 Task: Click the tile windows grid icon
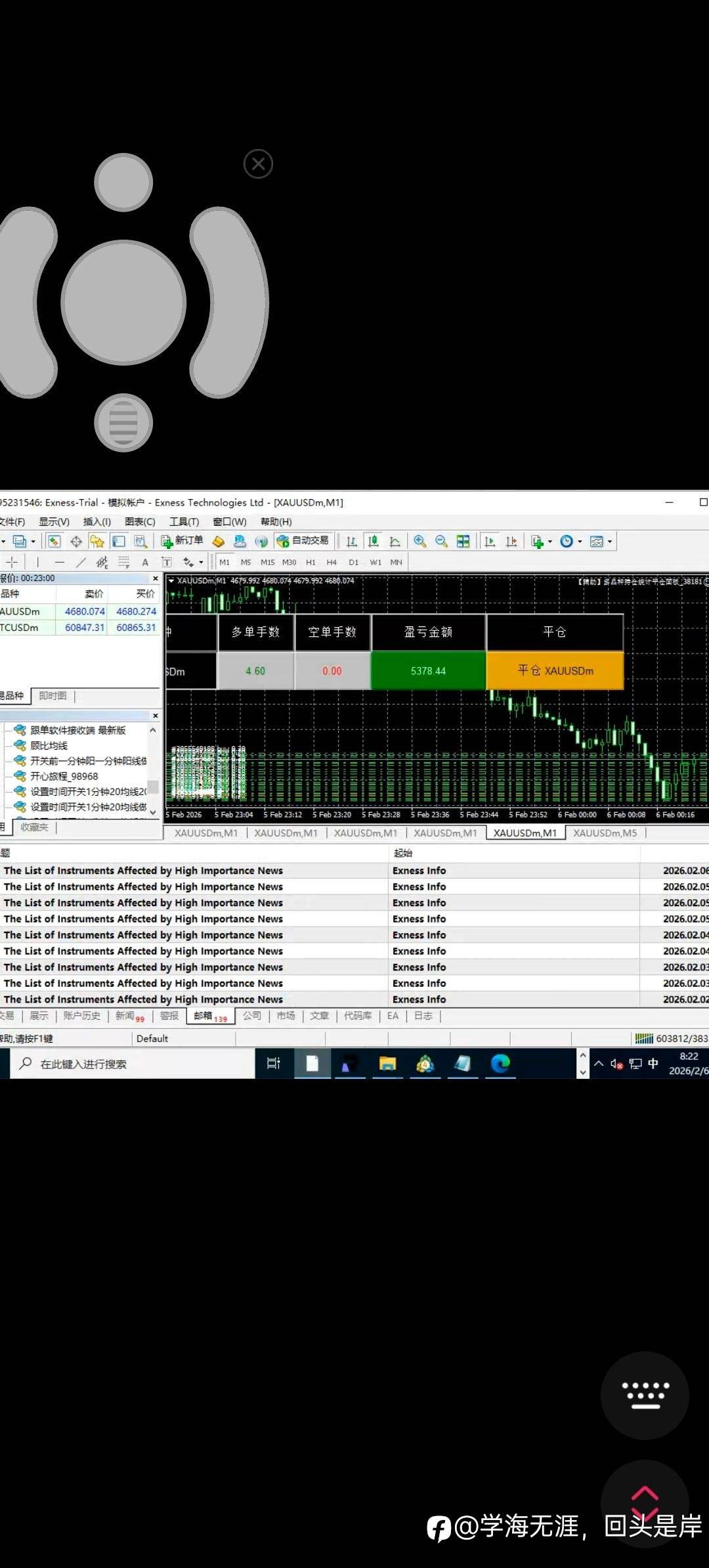point(463,541)
